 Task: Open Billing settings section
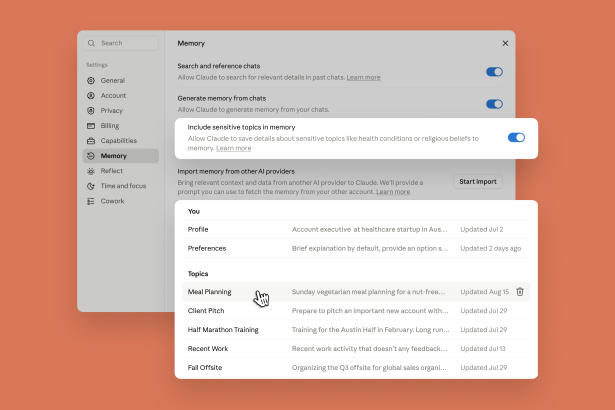pyautogui.click(x=121, y=126)
